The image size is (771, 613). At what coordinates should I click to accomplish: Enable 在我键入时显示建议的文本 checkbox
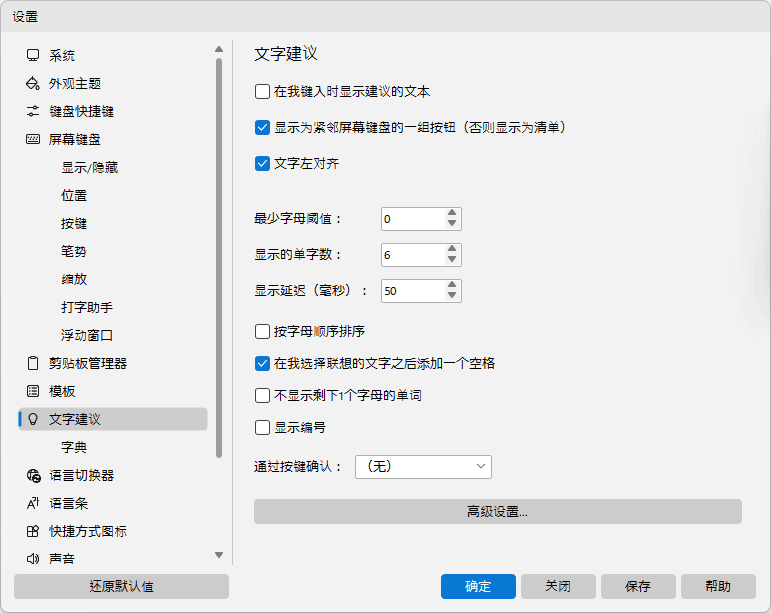263,92
